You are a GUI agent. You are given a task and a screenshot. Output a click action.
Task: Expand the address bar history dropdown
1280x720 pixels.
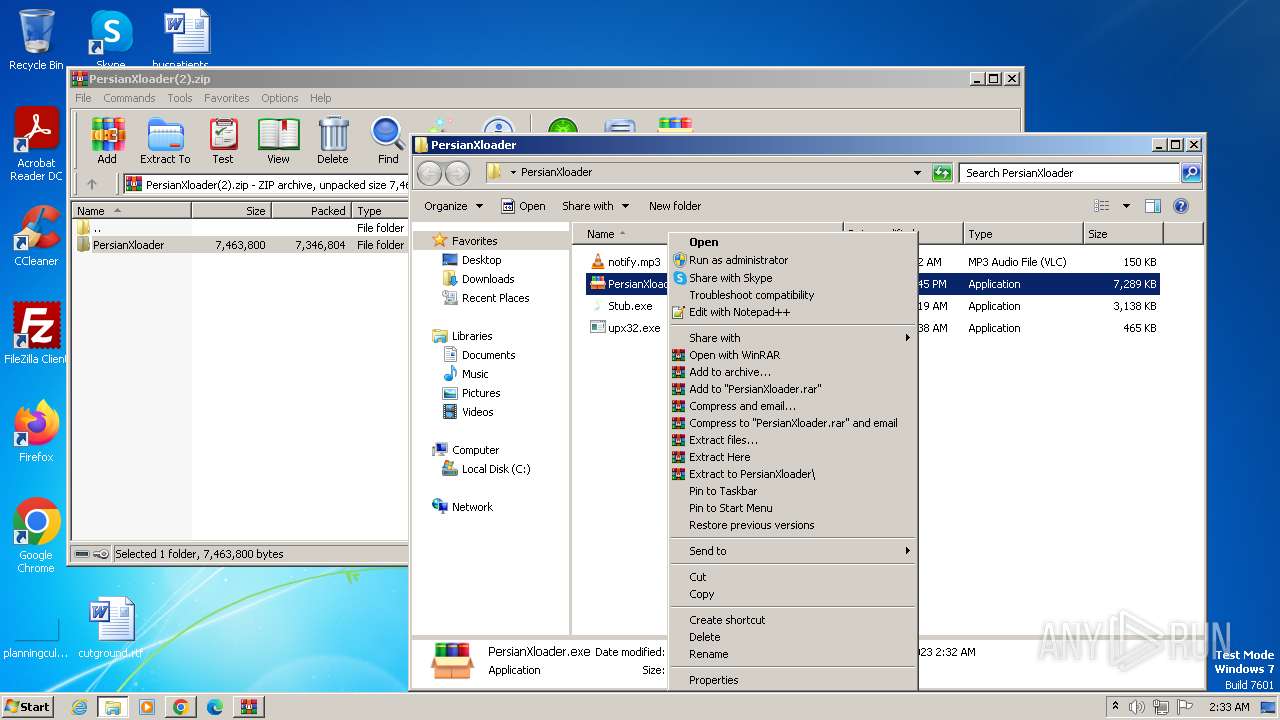(x=917, y=172)
